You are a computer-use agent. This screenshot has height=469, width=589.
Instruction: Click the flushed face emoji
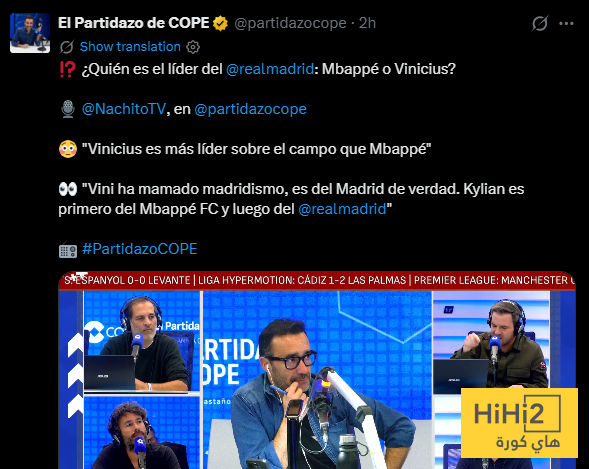(68, 149)
